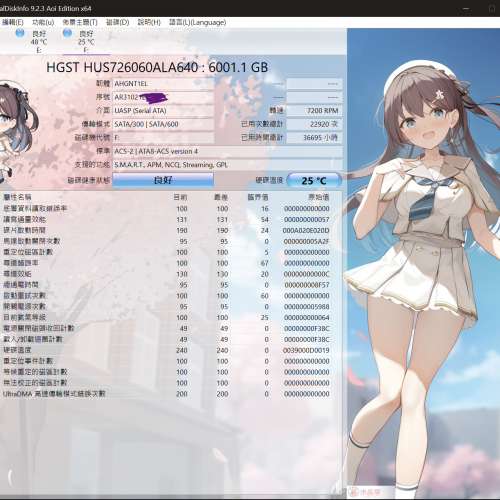Click the power-on hours 36695 field
Viewport: 500px width, 500px height.
point(314,138)
